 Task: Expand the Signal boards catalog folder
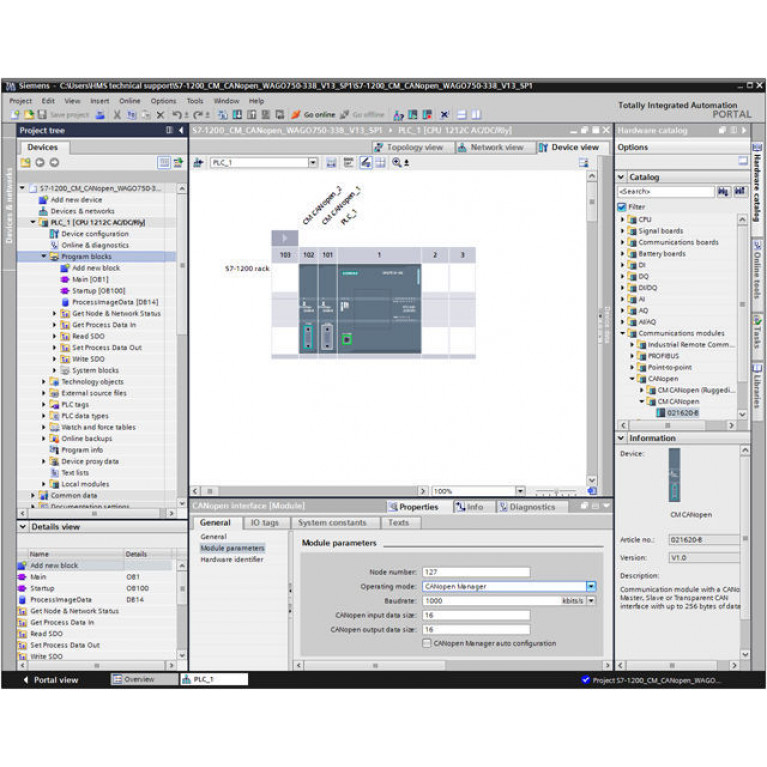[623, 231]
